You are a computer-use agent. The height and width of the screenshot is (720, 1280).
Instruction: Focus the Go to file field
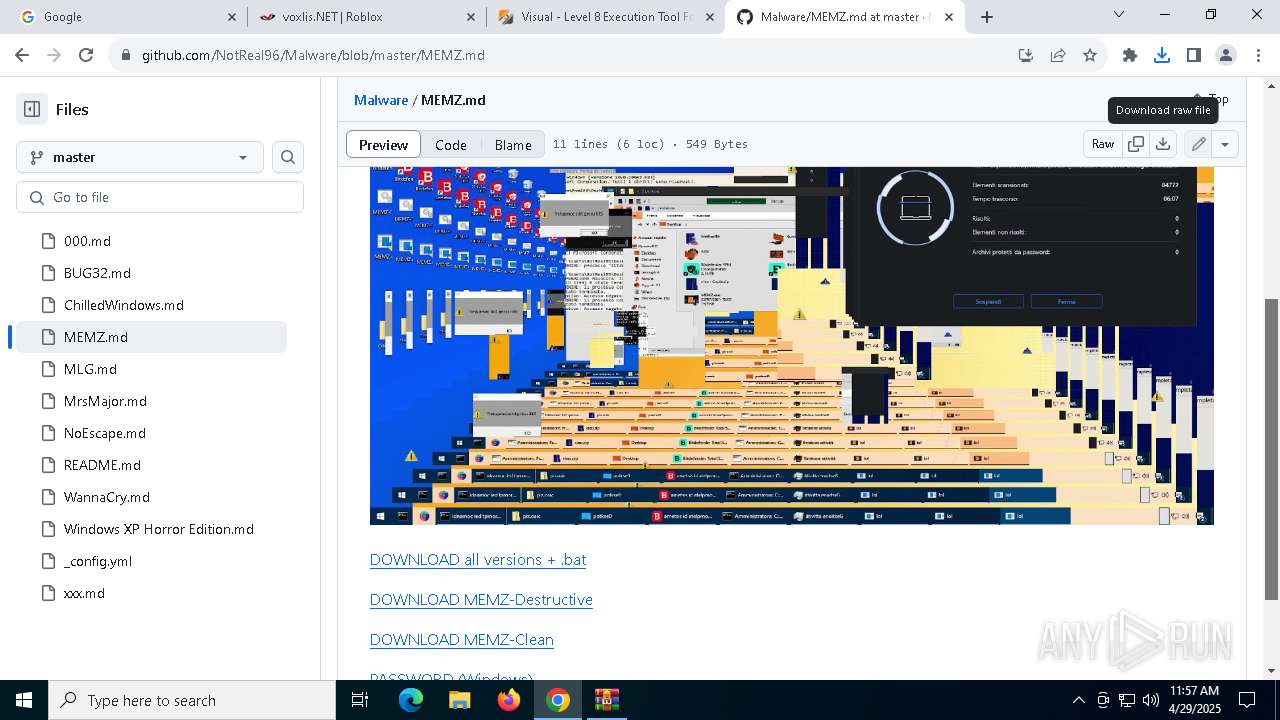coord(160,197)
